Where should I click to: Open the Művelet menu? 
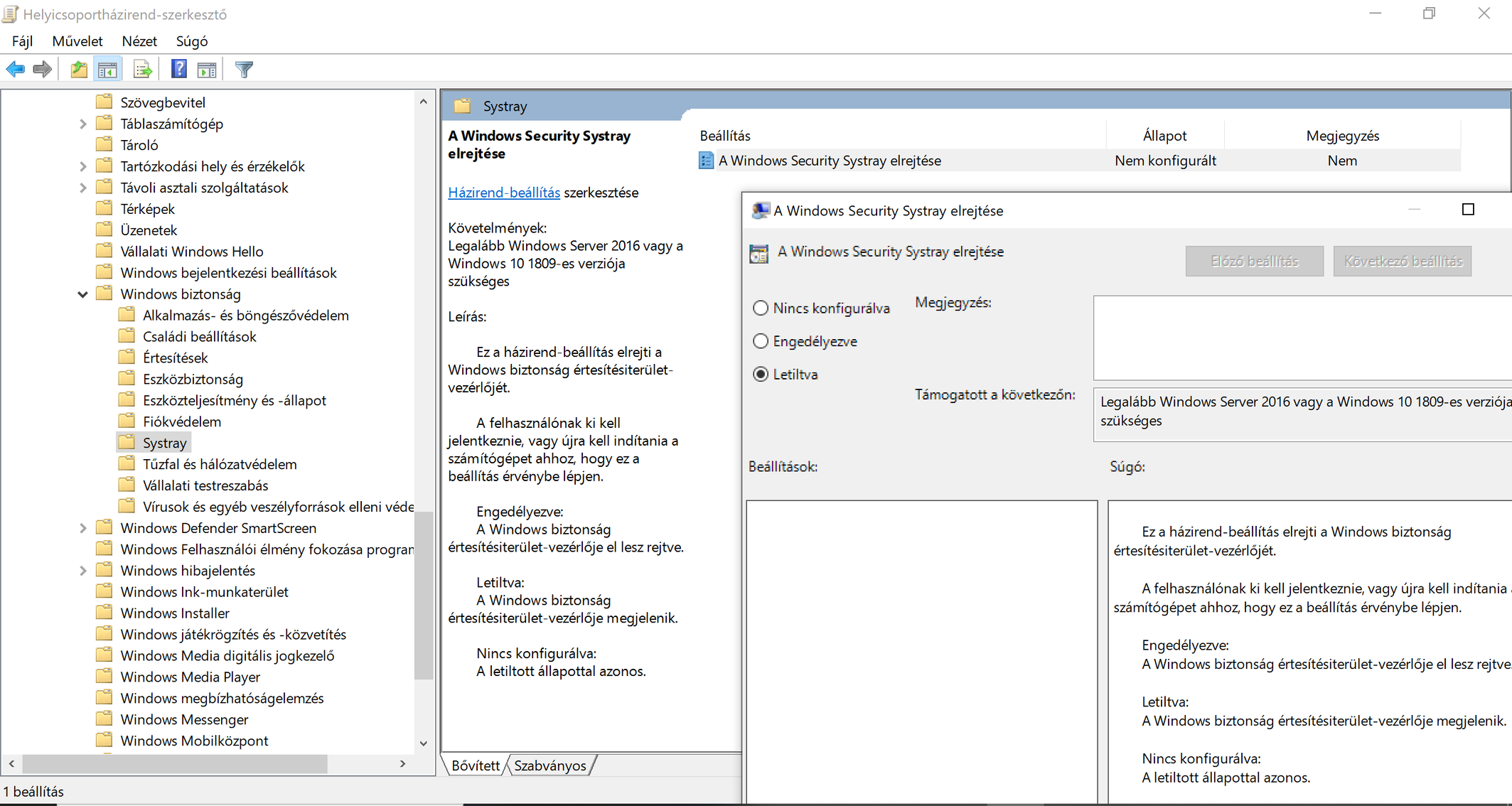[77, 41]
